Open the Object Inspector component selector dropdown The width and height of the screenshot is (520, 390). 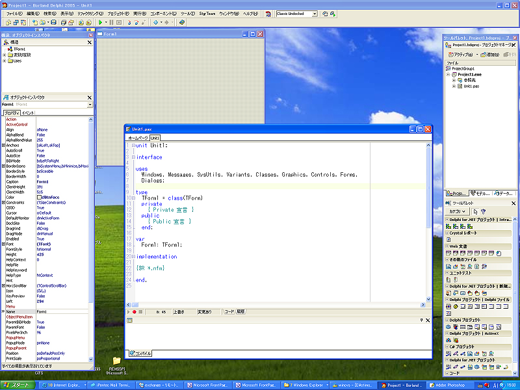coord(90,105)
